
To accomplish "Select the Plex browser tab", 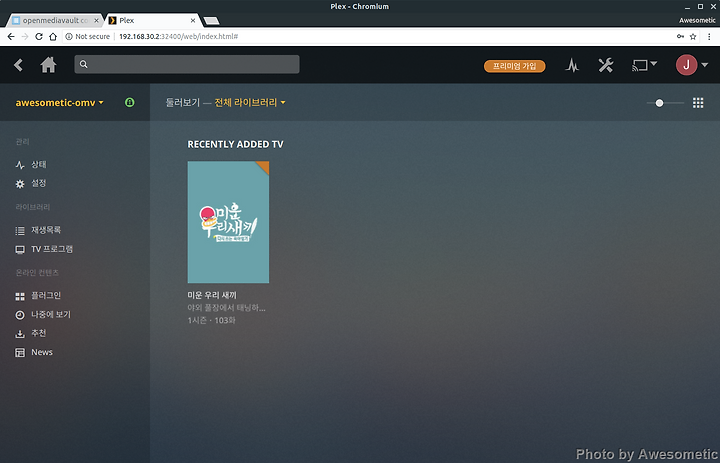I will 152,20.
